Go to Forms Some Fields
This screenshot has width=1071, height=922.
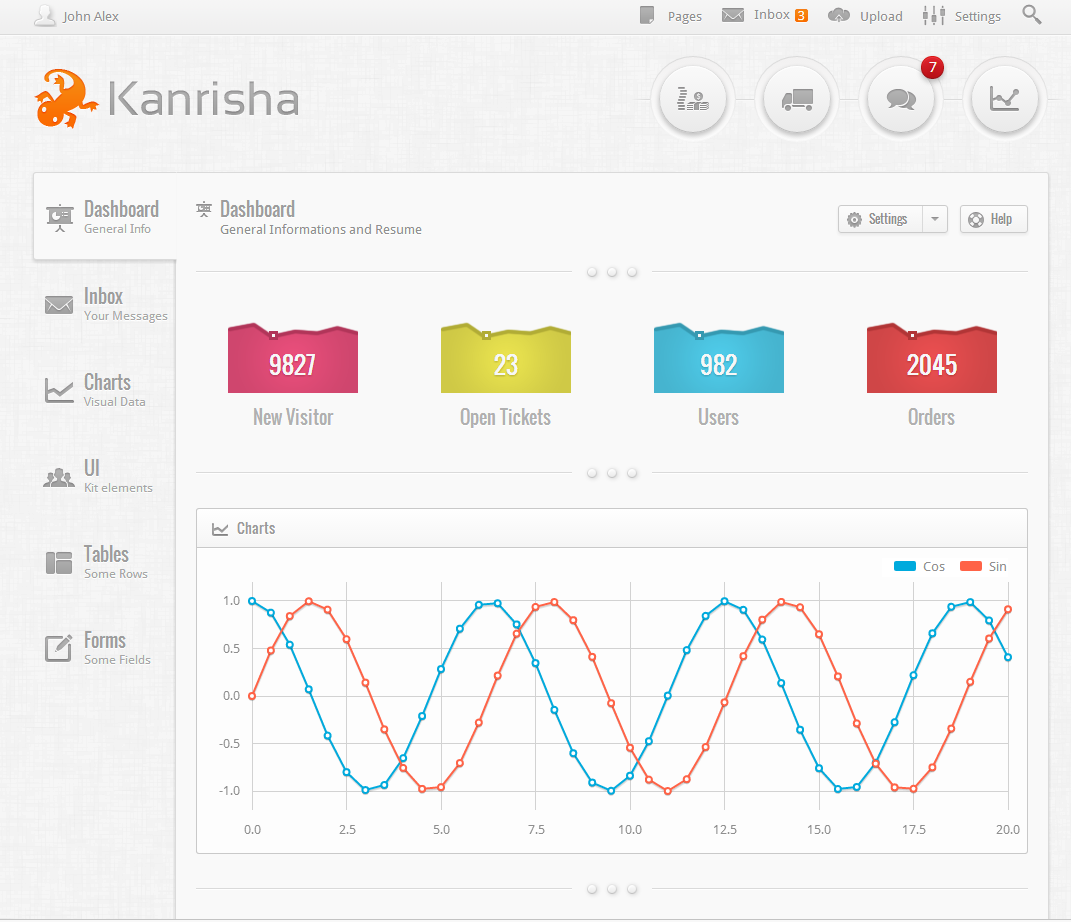pos(105,648)
